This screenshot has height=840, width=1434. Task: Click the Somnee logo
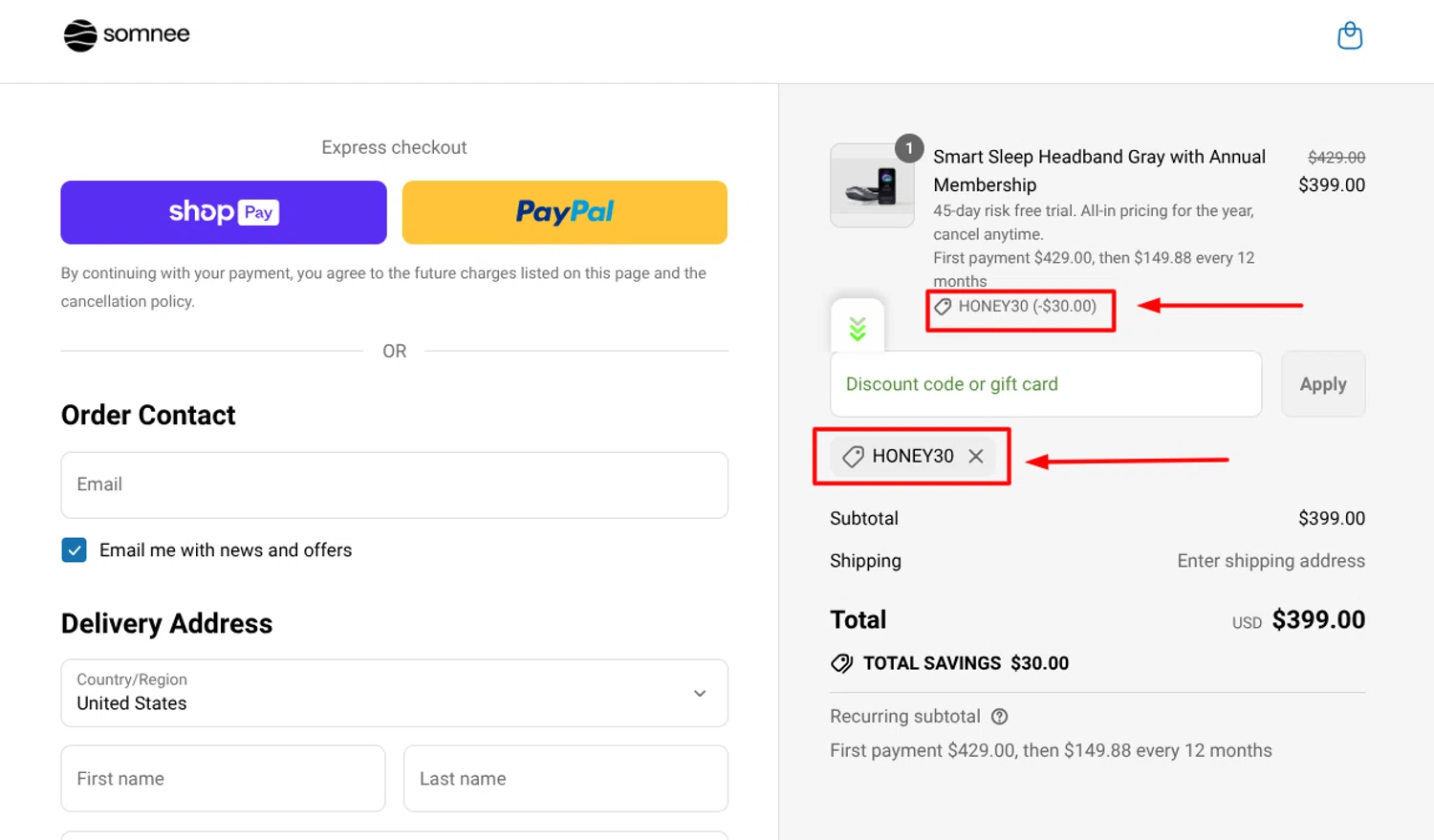(126, 35)
